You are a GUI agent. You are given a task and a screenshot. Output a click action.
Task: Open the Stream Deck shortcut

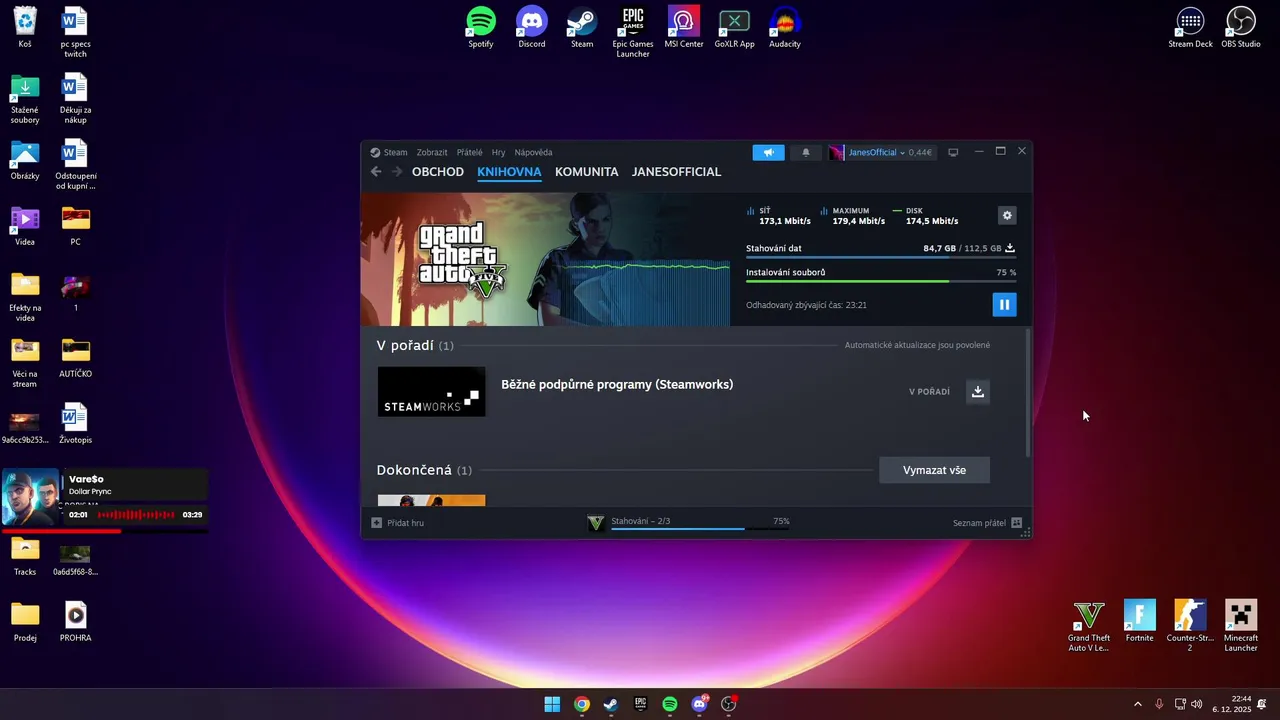[1190, 28]
